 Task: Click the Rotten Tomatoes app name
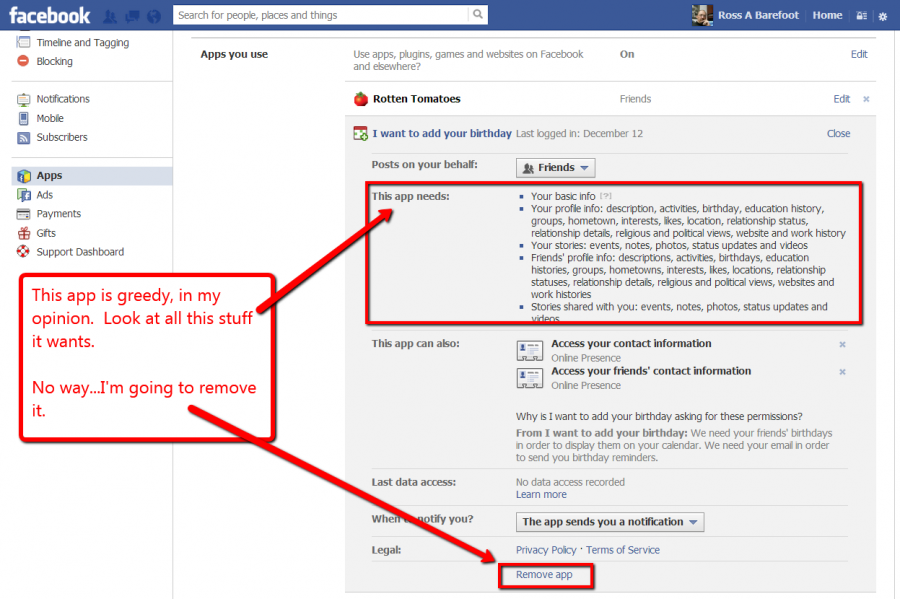pyautogui.click(x=417, y=99)
